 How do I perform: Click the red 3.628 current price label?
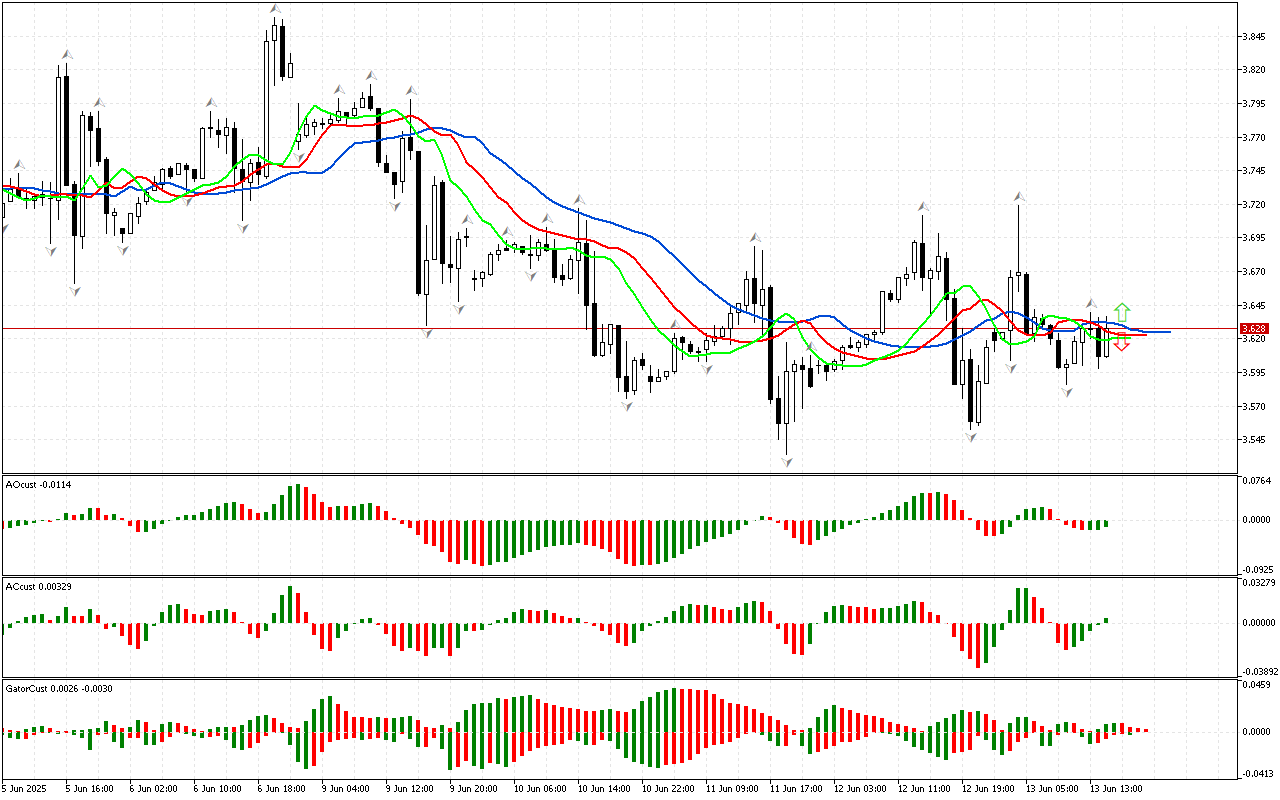pyautogui.click(x=1253, y=328)
